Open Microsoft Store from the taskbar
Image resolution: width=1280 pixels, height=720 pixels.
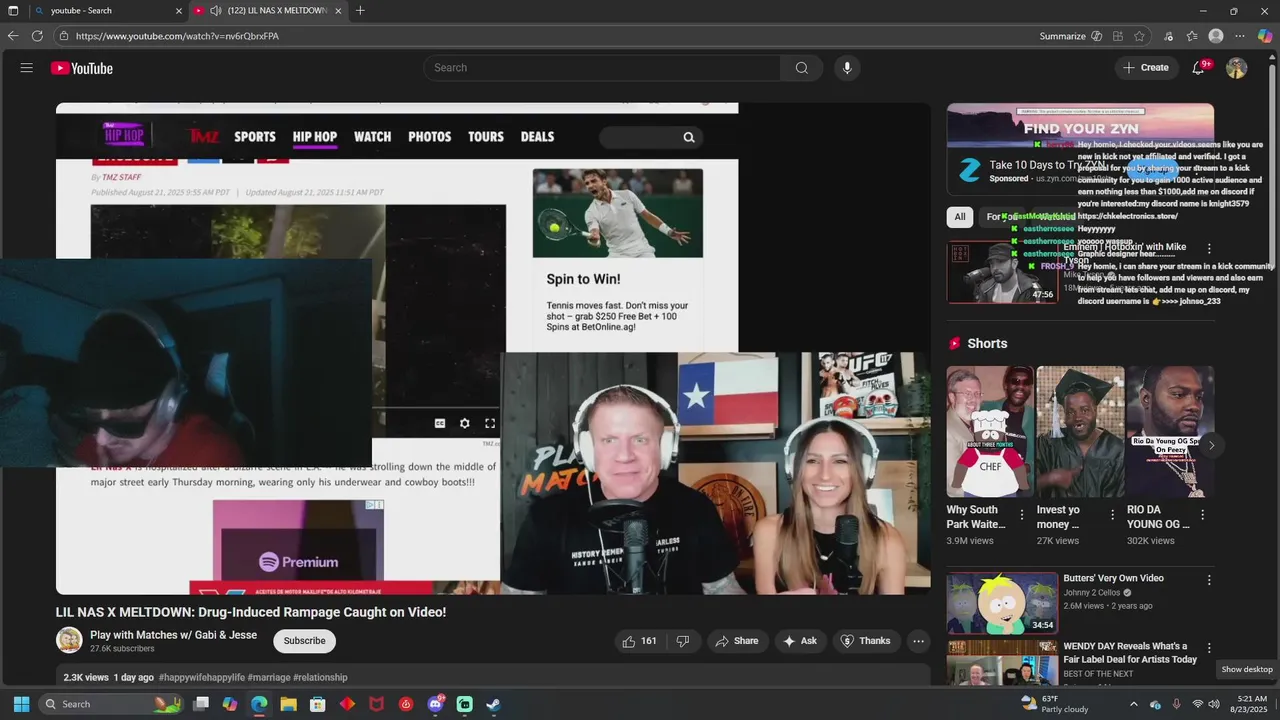[318, 704]
